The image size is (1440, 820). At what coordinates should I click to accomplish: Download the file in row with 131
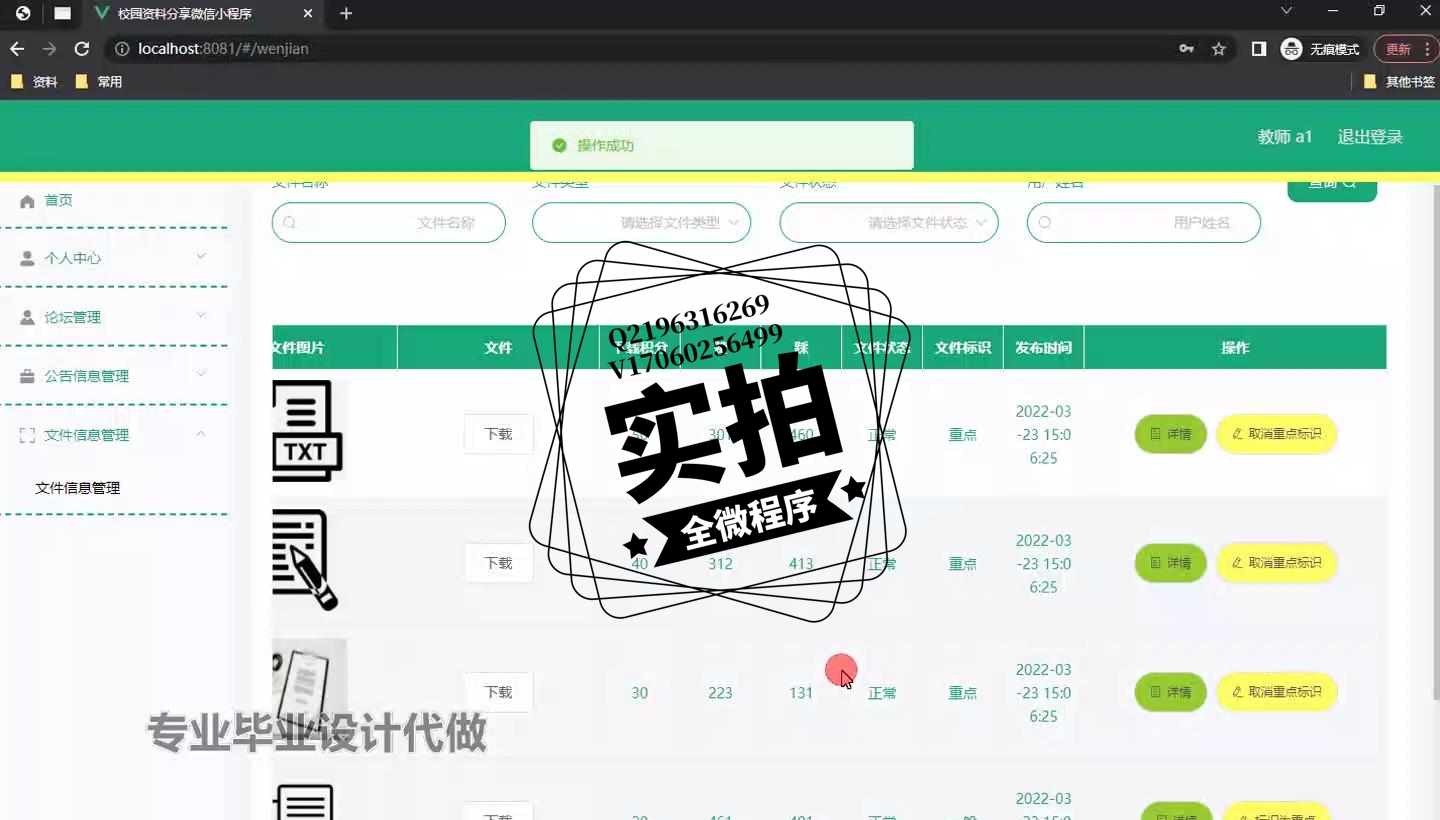tap(498, 692)
